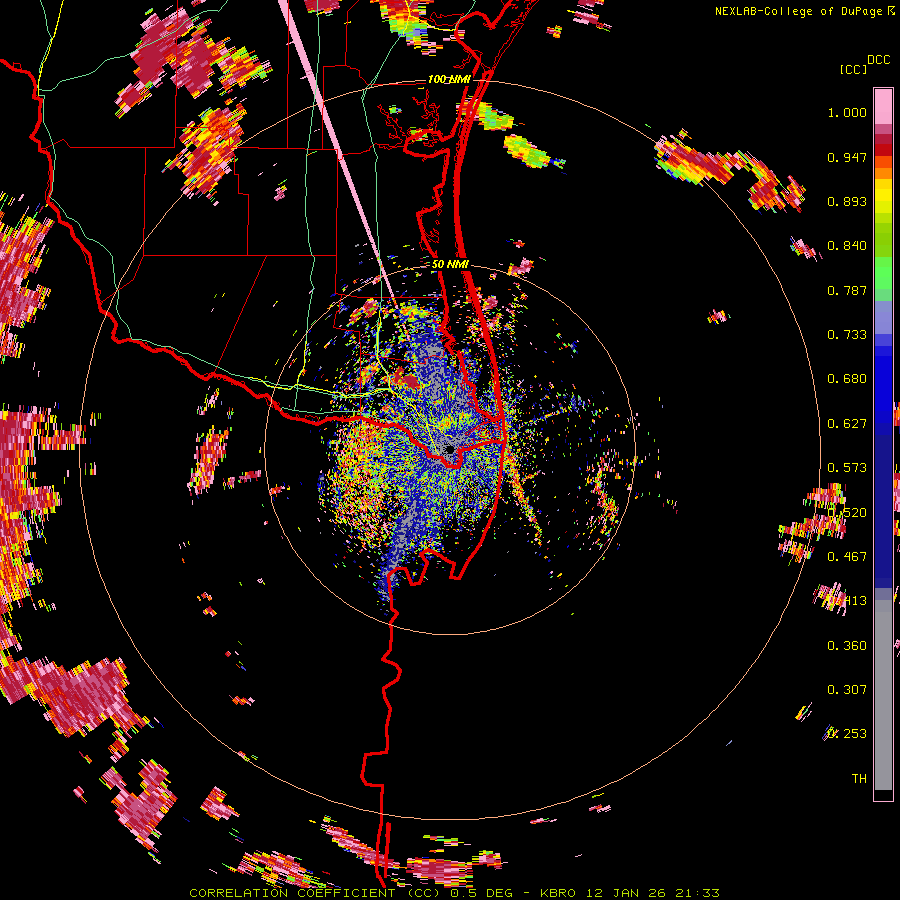Pick the bright green color bar segment
The image size is (900, 900).
pos(883,273)
